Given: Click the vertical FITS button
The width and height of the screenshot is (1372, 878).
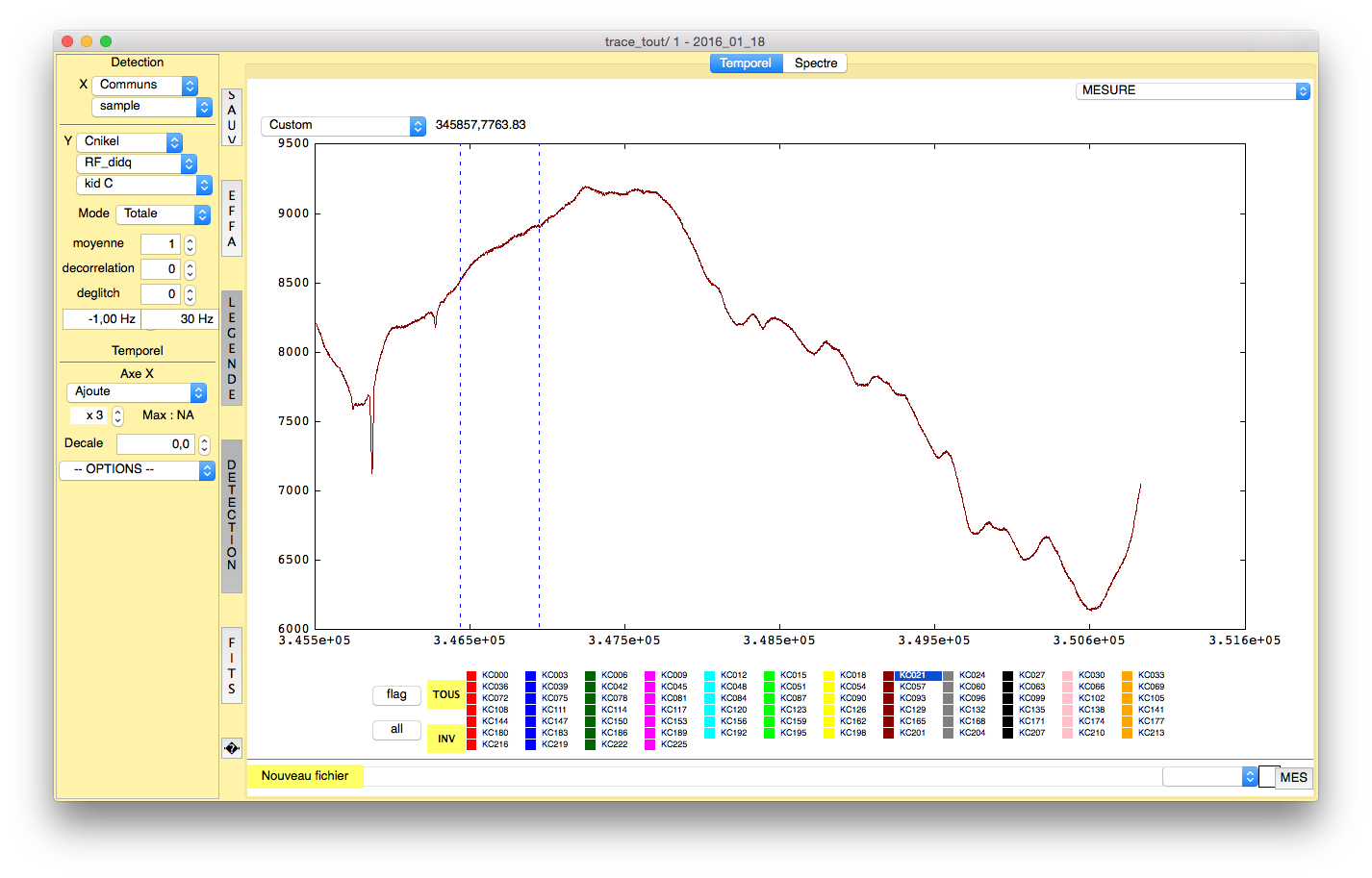Looking at the screenshot, I should 231,665.
